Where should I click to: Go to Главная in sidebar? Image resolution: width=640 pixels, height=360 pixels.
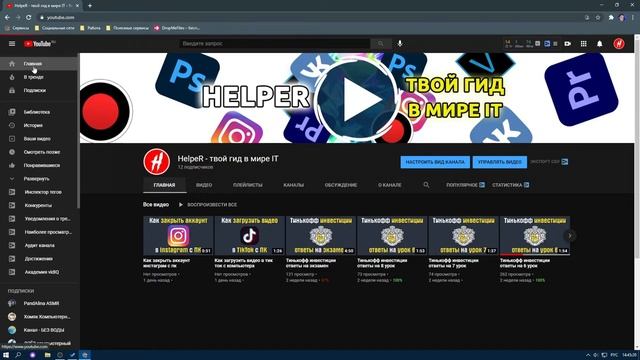point(39,64)
